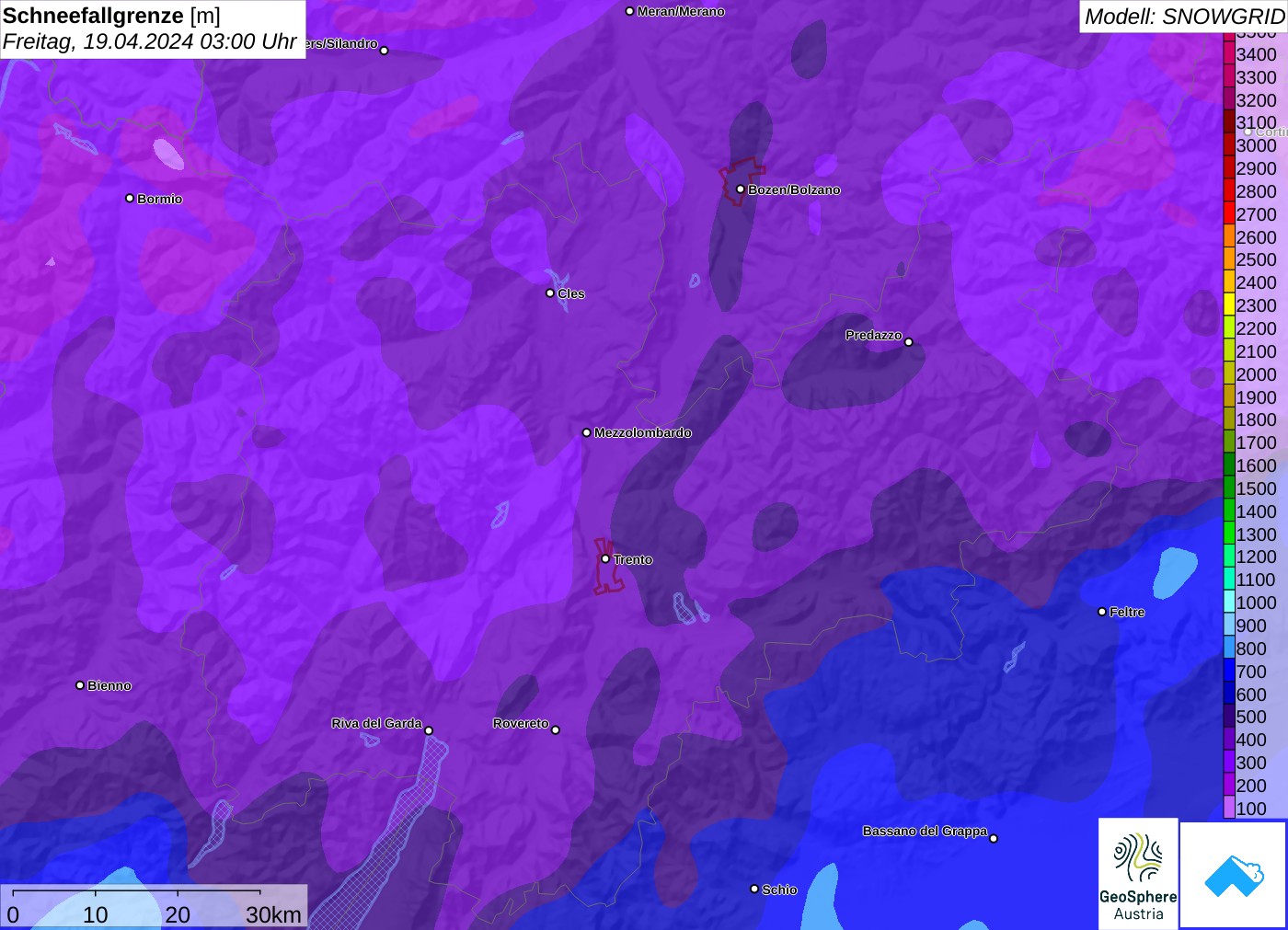Click the 2300 yellow legend swatch

1229,305
